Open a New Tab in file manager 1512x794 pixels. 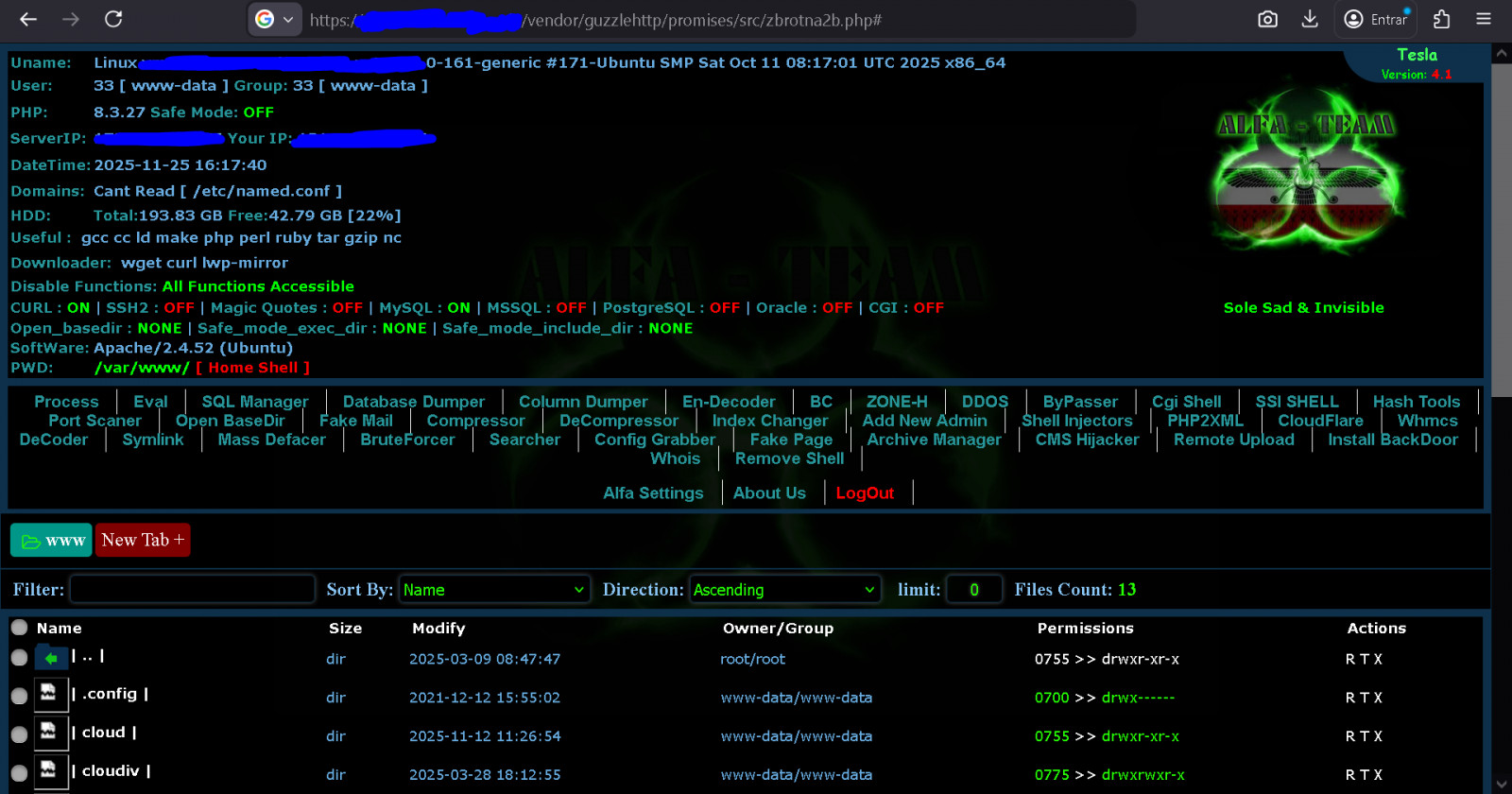(143, 541)
